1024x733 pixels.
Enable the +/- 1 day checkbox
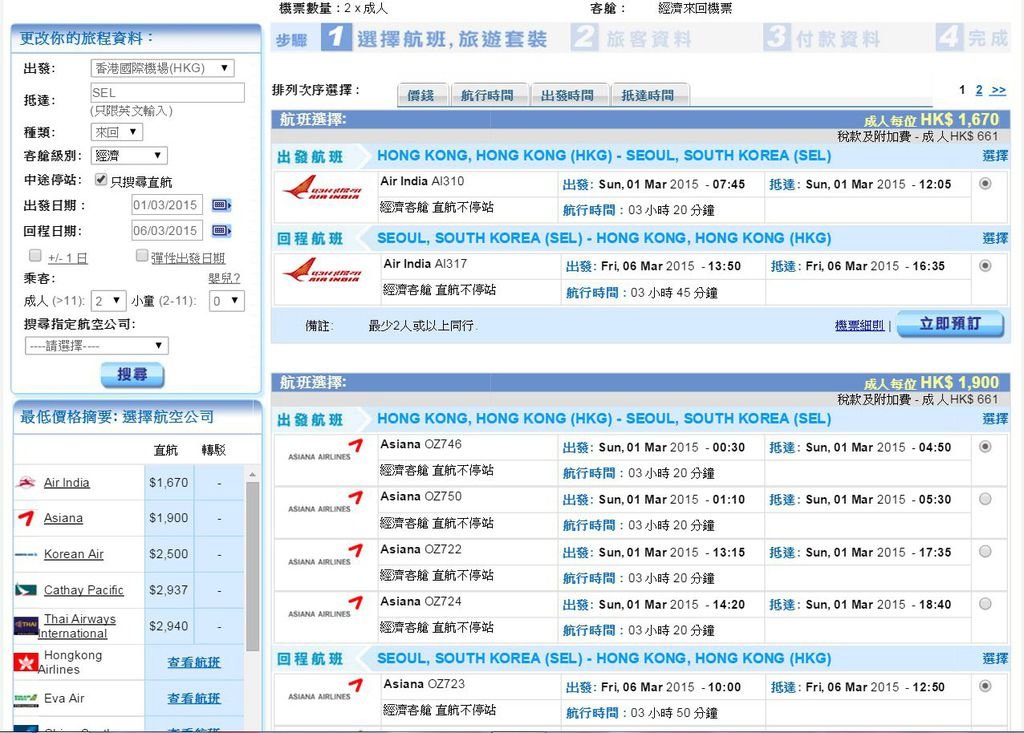click(x=35, y=255)
